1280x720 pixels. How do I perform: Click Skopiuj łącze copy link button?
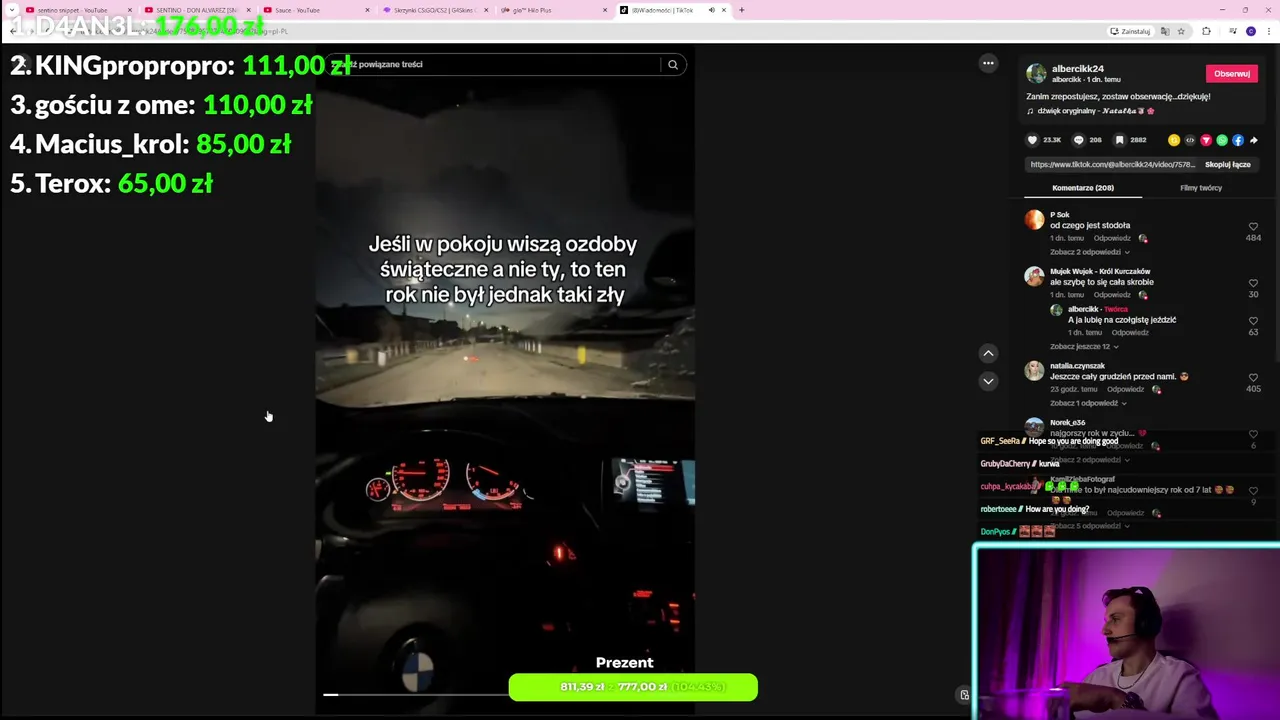[x=1227, y=164]
